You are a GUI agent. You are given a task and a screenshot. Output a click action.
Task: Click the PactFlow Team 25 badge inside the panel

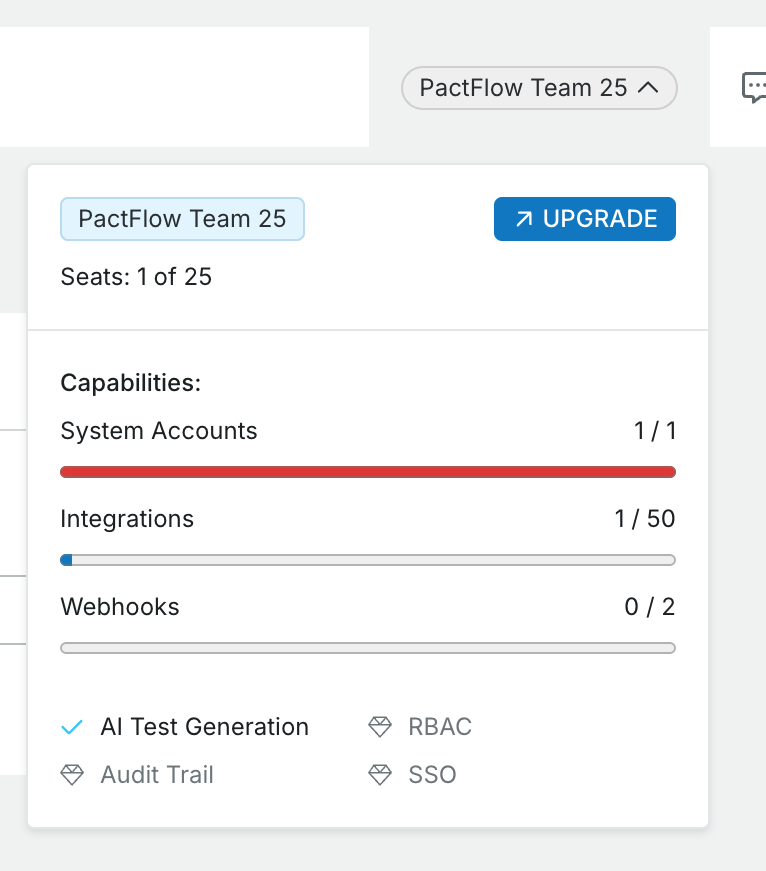(x=182, y=219)
